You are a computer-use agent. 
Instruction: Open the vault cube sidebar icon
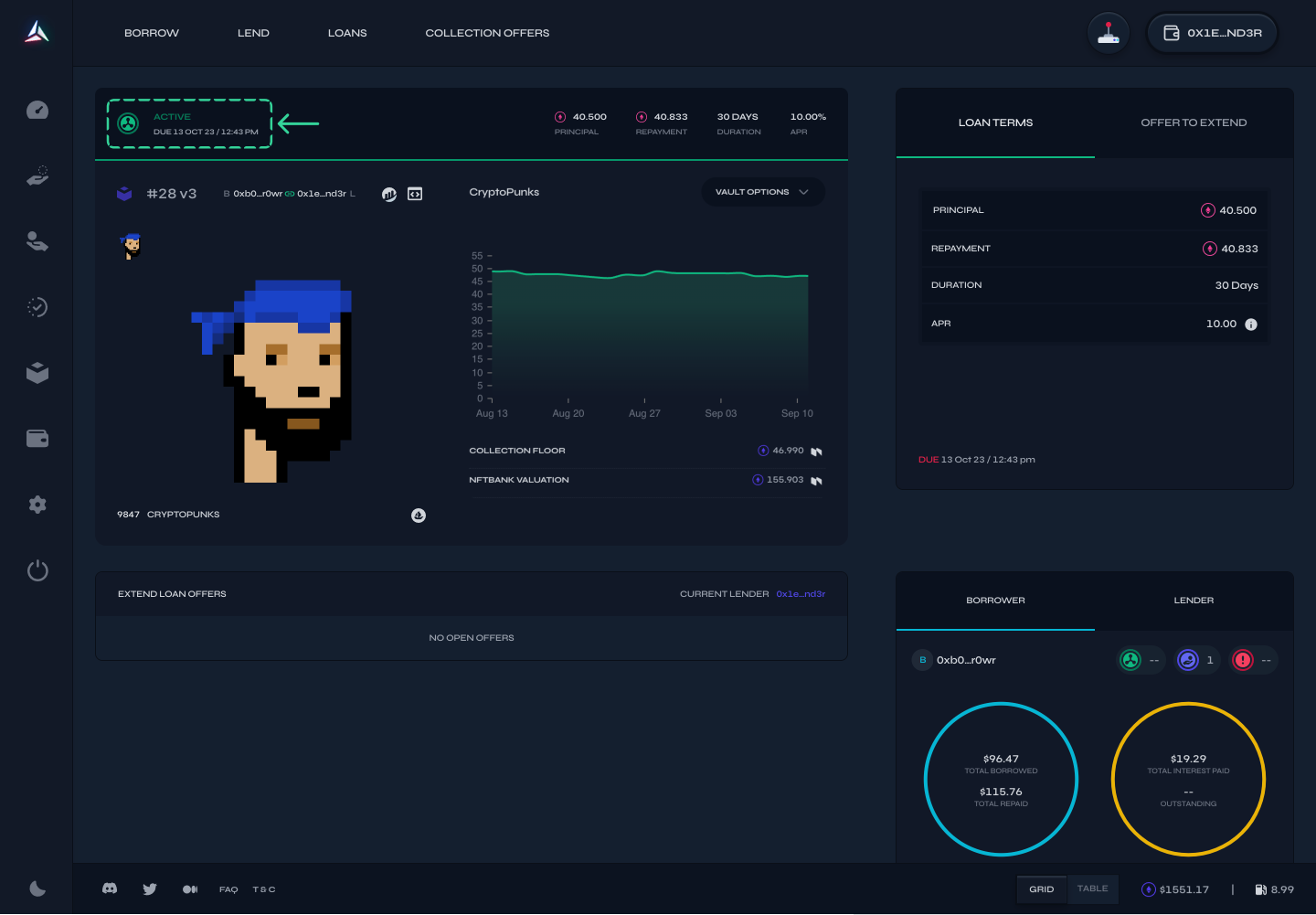coord(37,373)
